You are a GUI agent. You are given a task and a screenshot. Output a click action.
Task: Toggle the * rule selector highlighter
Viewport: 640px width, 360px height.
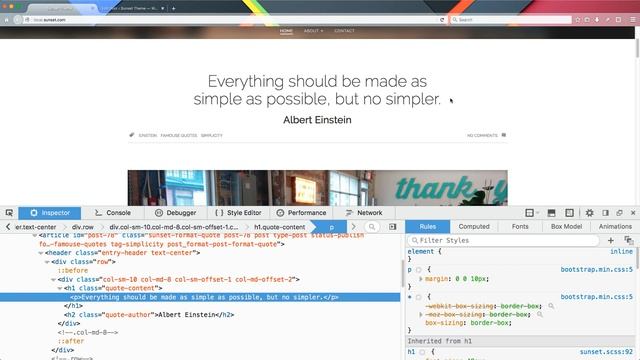coord(418,297)
